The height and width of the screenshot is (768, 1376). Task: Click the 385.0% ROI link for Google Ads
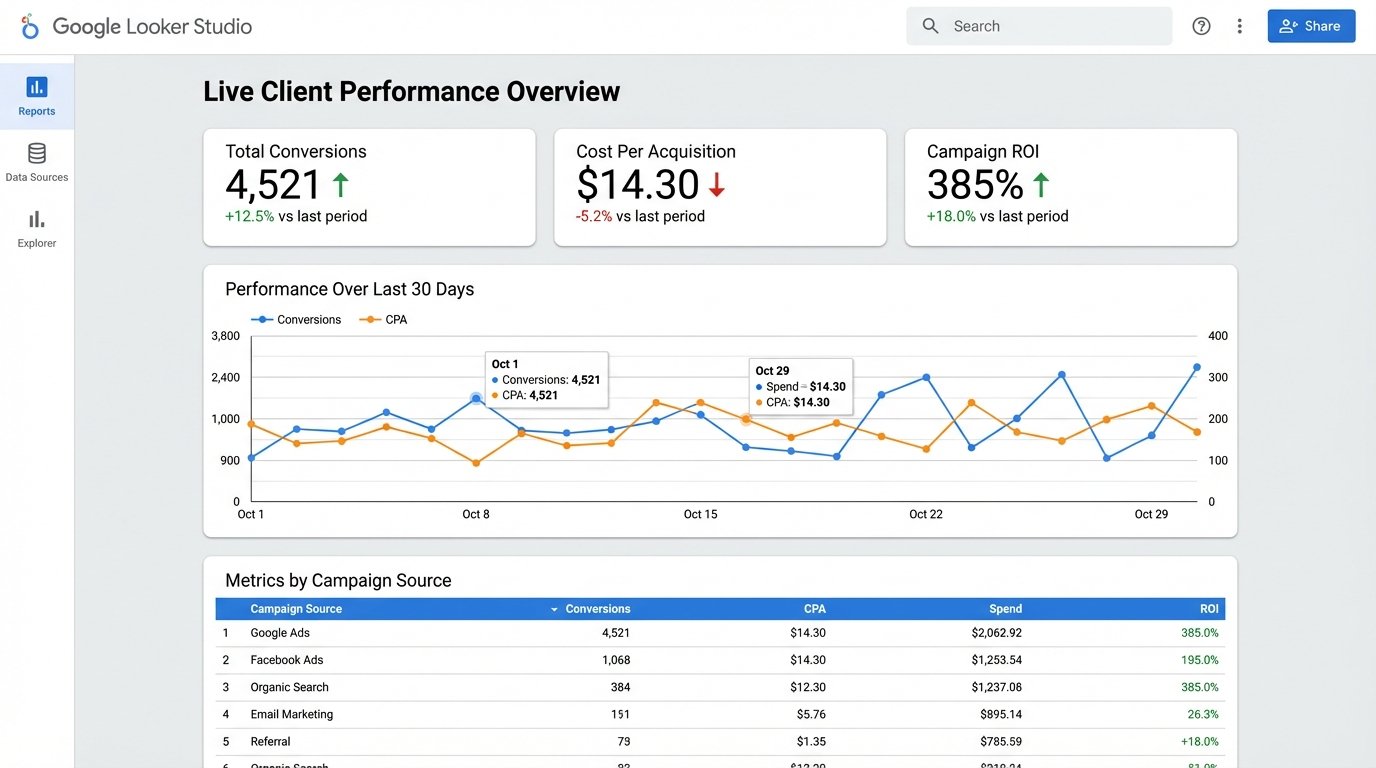point(1199,632)
